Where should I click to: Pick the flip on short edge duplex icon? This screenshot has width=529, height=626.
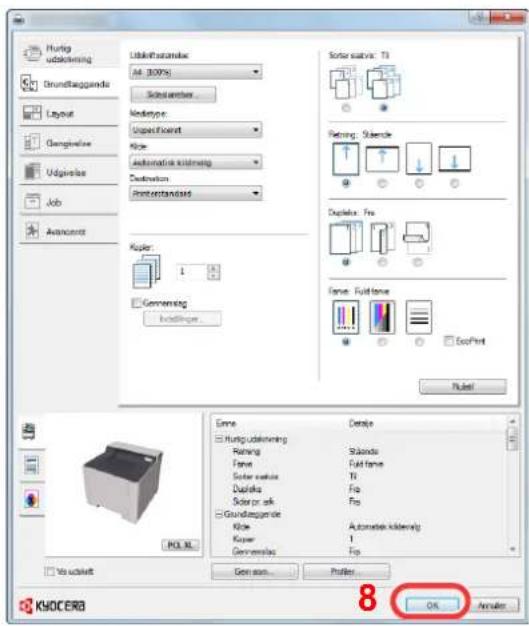[x=418, y=238]
